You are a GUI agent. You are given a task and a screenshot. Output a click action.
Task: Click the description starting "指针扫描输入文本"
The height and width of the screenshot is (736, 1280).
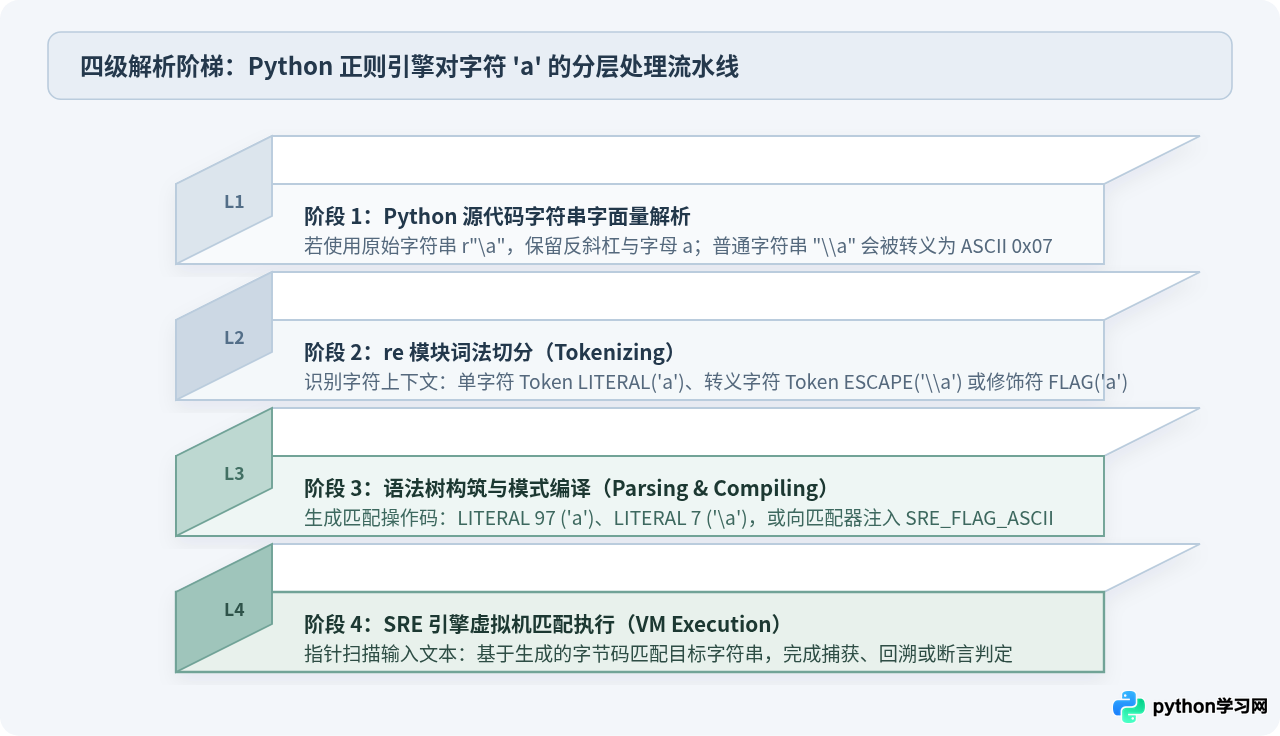coord(658,654)
